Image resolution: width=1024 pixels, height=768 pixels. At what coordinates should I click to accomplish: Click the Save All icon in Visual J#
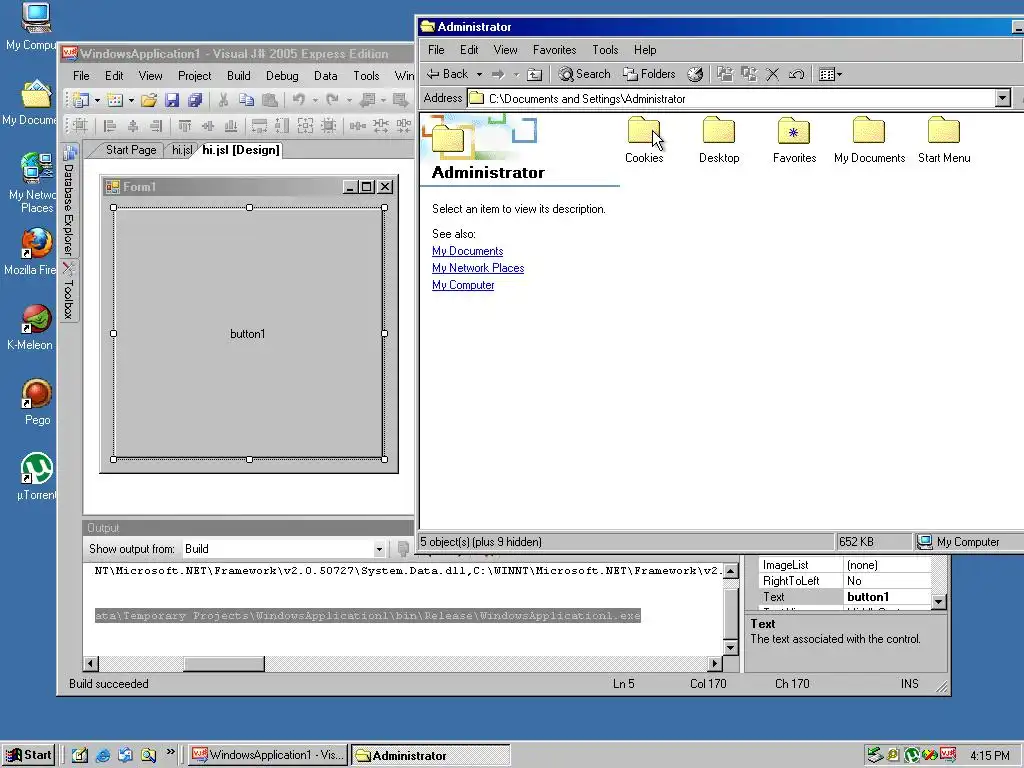tap(195, 100)
